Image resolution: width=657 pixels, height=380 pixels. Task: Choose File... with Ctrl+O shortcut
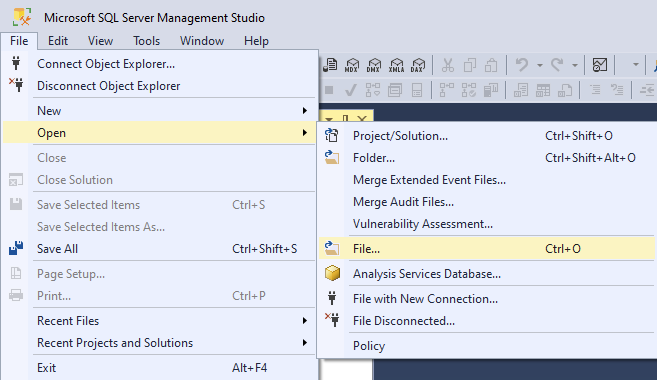click(x=486, y=249)
